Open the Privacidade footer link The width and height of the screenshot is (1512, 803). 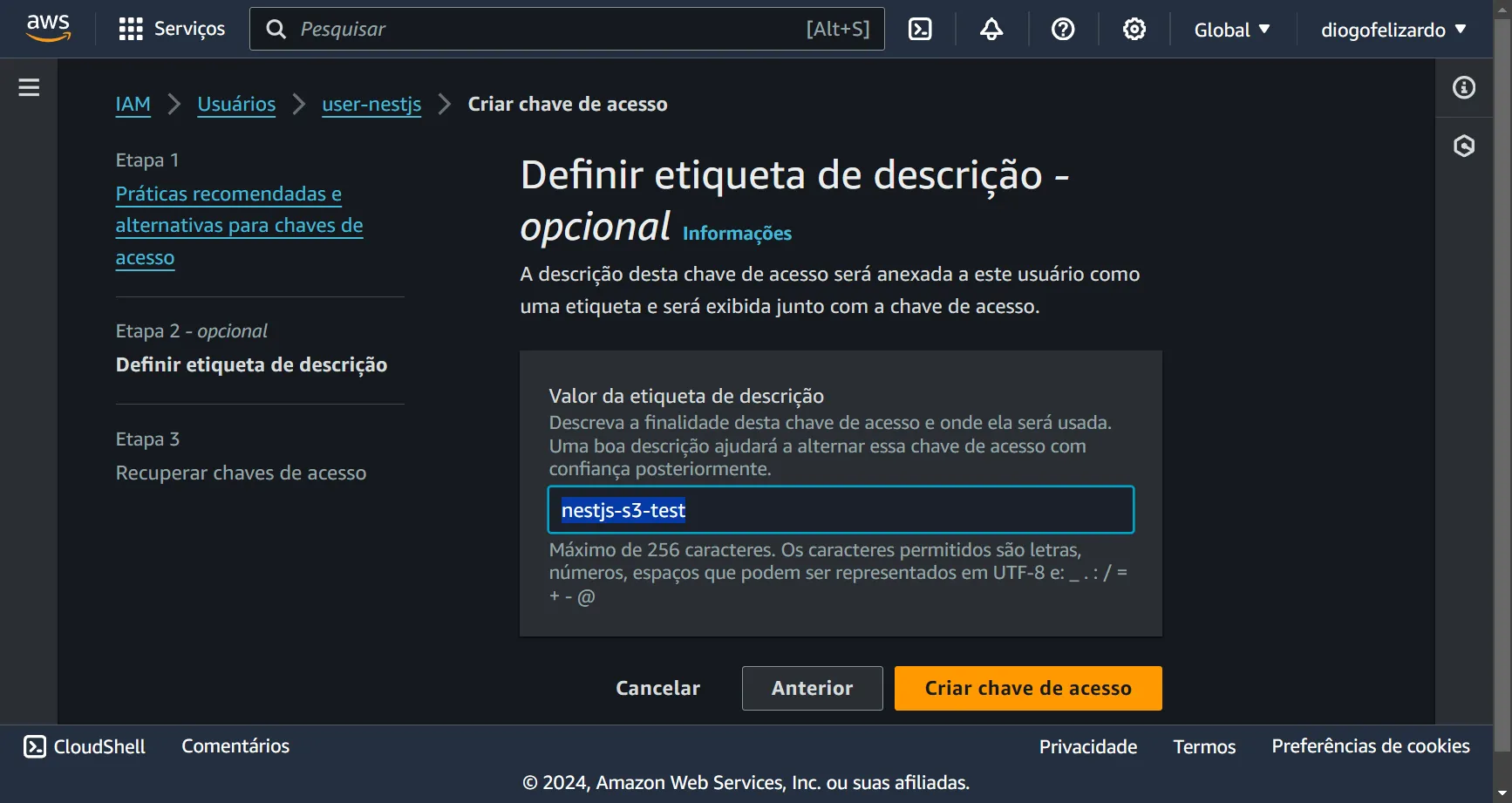(1087, 746)
